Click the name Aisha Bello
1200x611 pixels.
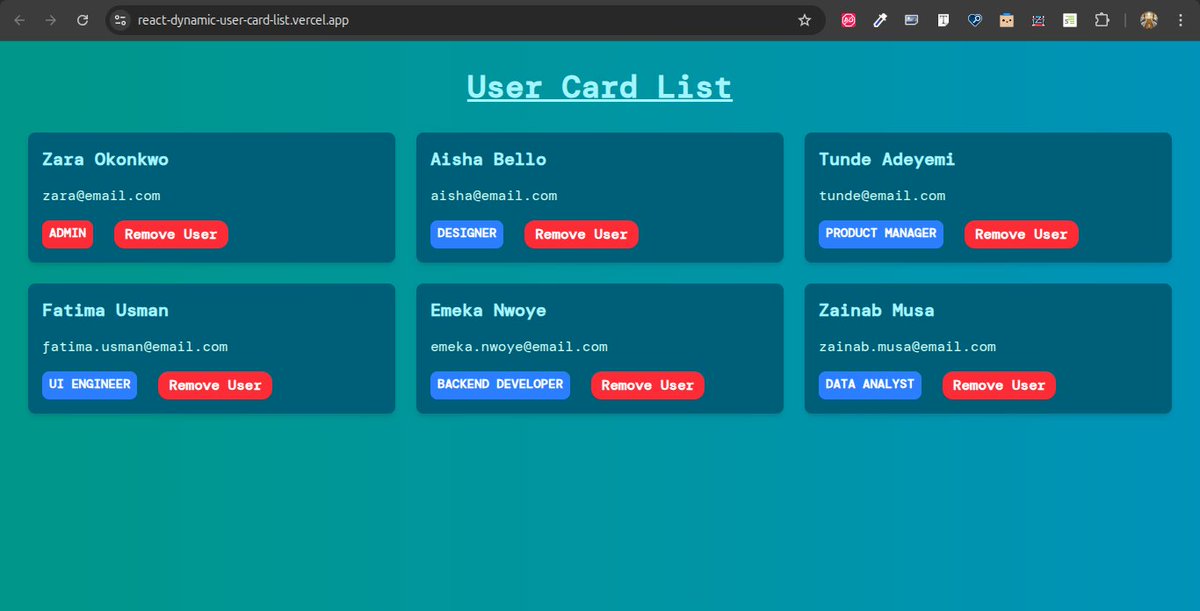[489, 160]
